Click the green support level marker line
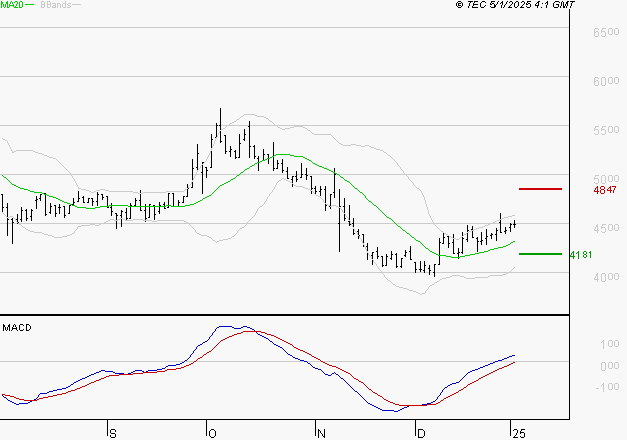627x440 pixels. click(x=540, y=254)
